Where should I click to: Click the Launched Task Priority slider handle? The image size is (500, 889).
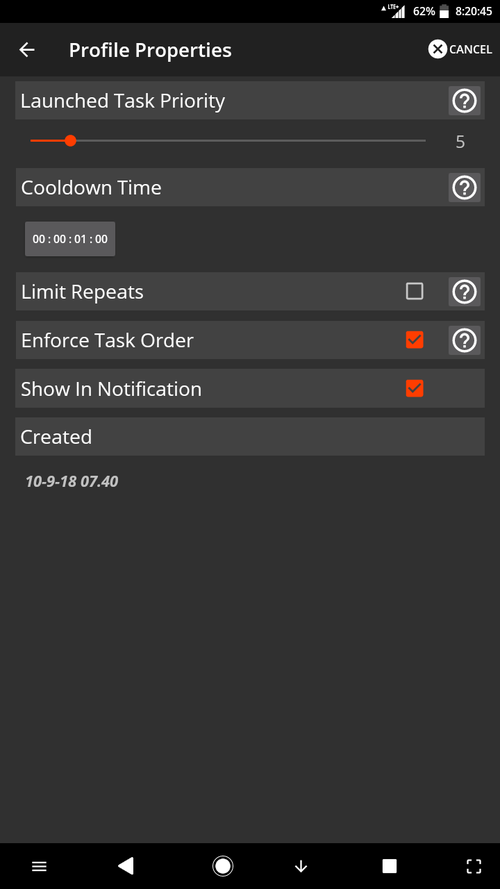[x=70, y=140]
